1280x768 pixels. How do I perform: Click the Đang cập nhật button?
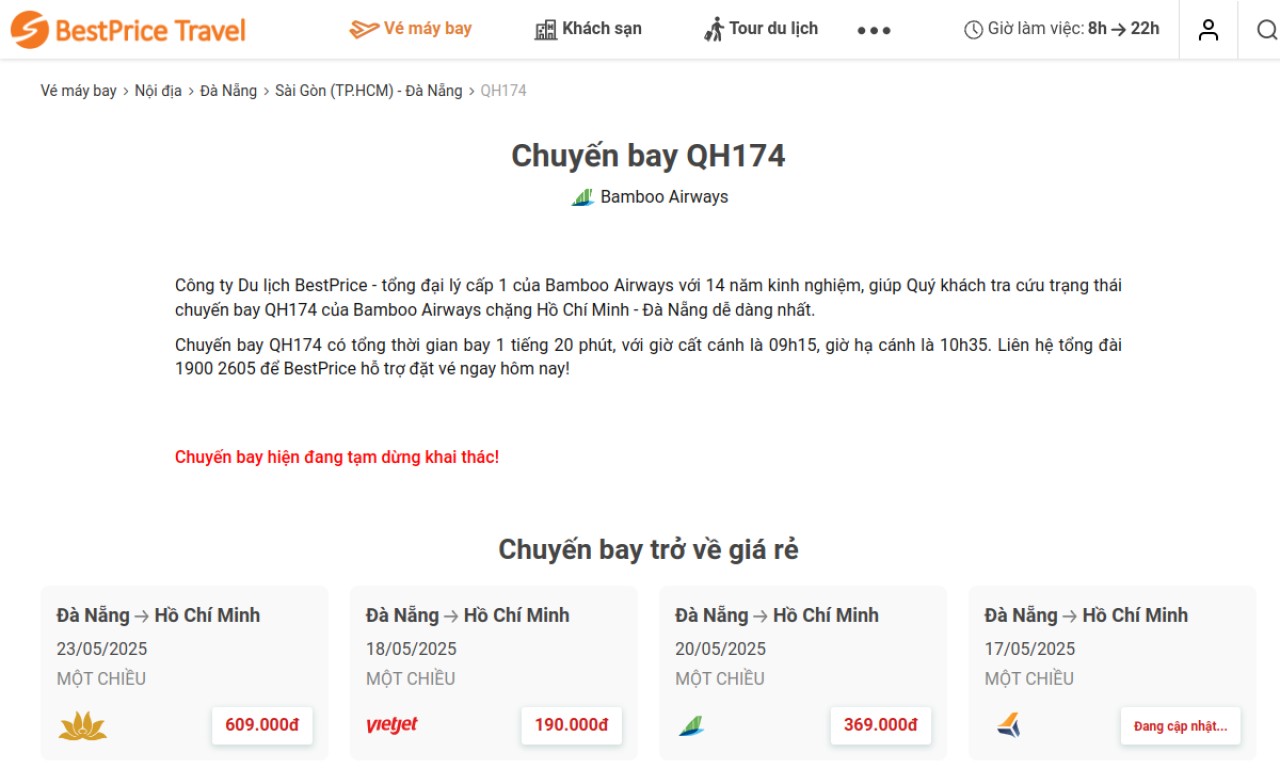coord(1180,726)
